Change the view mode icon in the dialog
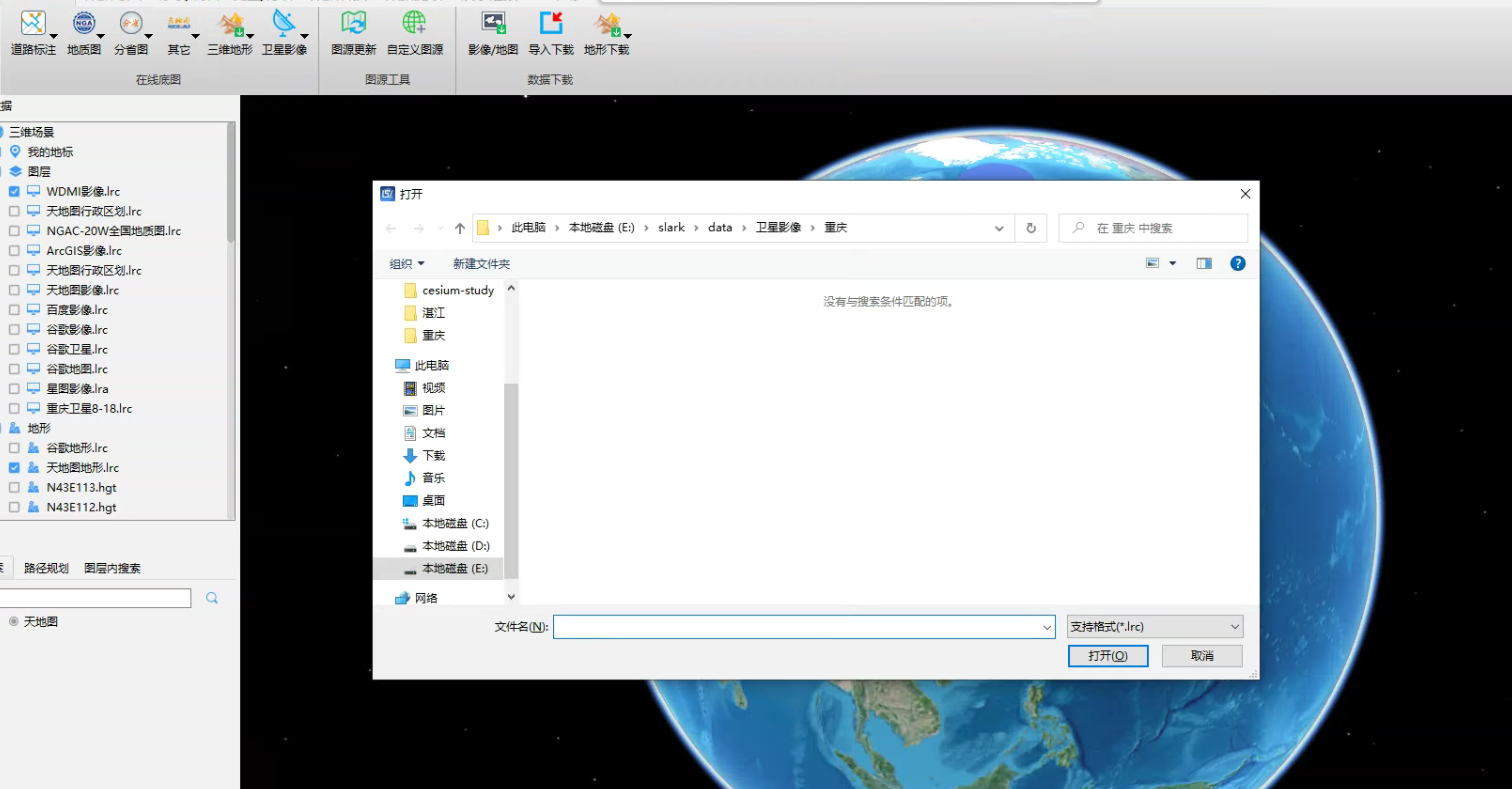The image size is (1512, 789). (x=1153, y=263)
